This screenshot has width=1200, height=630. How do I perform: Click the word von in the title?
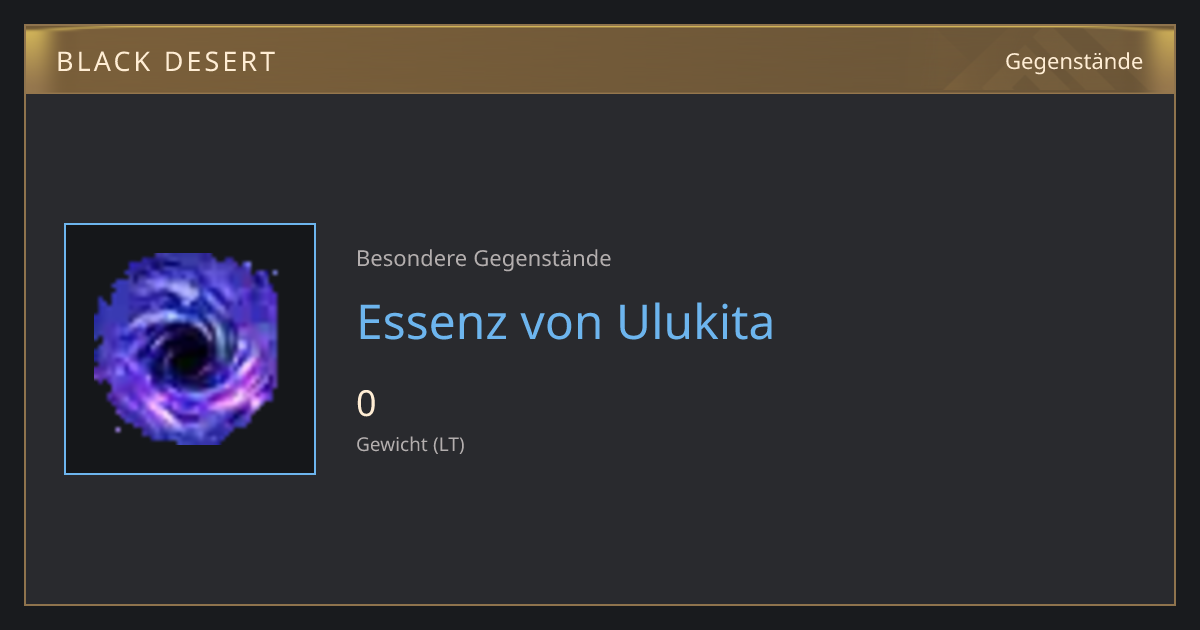point(561,326)
